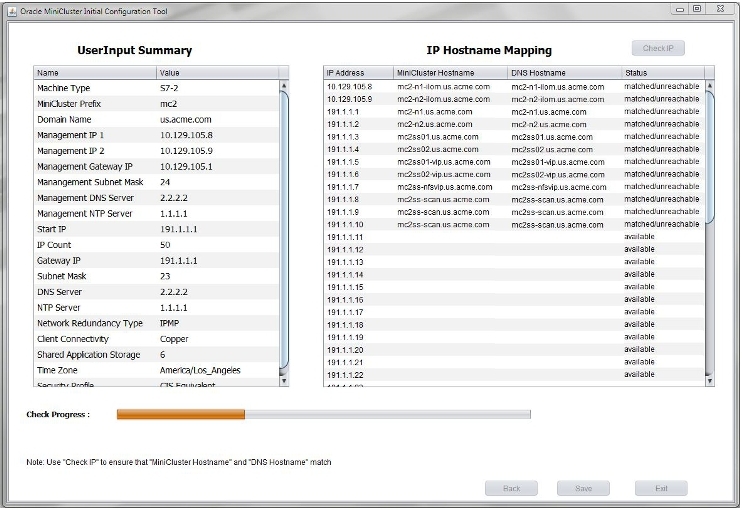Select IP address 10.129.105.8 row

pos(515,87)
